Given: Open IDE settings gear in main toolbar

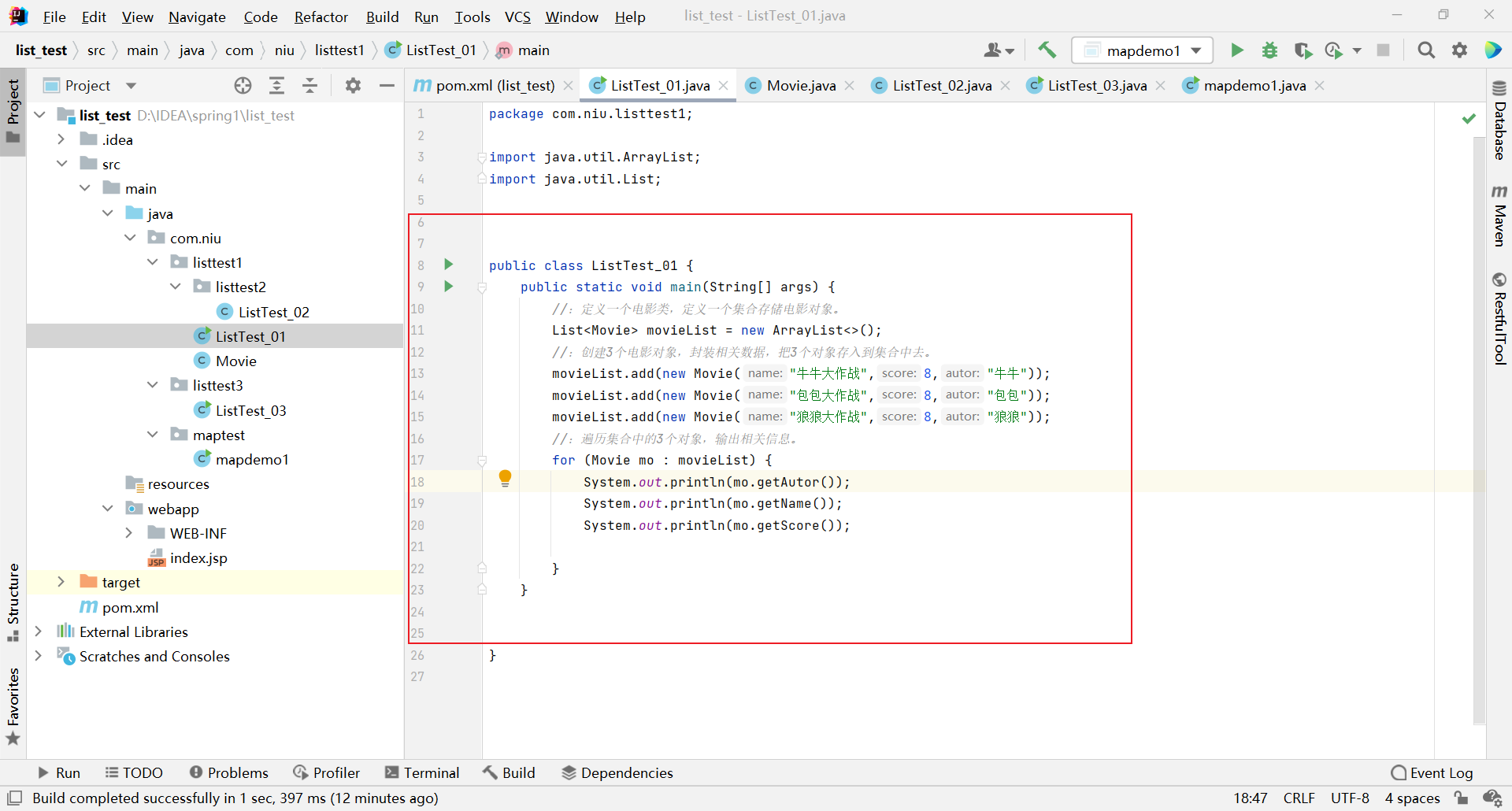Looking at the screenshot, I should (1459, 50).
